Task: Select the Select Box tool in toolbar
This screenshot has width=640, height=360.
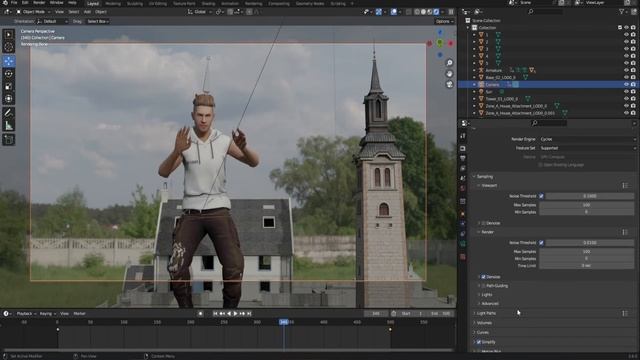Action: coord(9,35)
